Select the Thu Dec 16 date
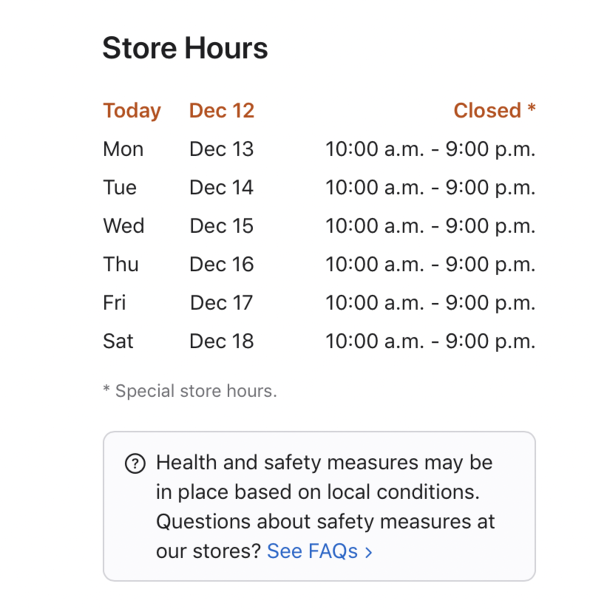Image resolution: width=590 pixels, height=609 pixels. tap(221, 264)
